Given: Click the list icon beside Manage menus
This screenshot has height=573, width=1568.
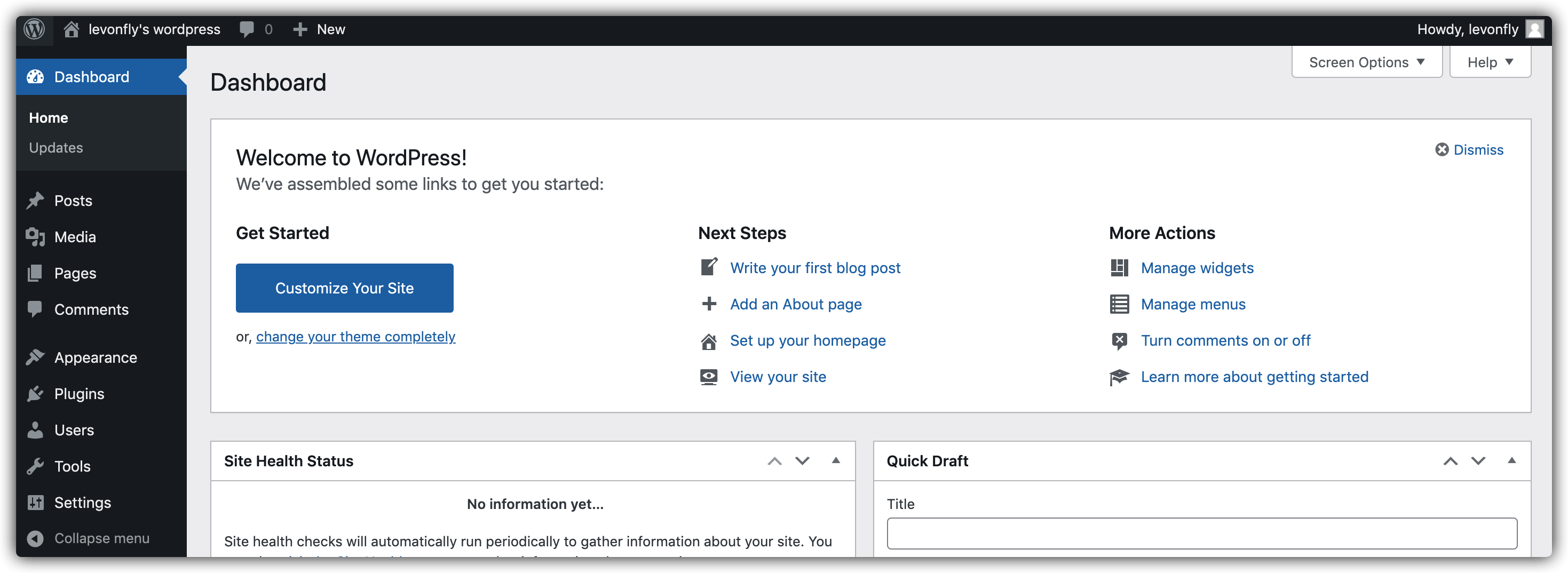Looking at the screenshot, I should (1119, 304).
